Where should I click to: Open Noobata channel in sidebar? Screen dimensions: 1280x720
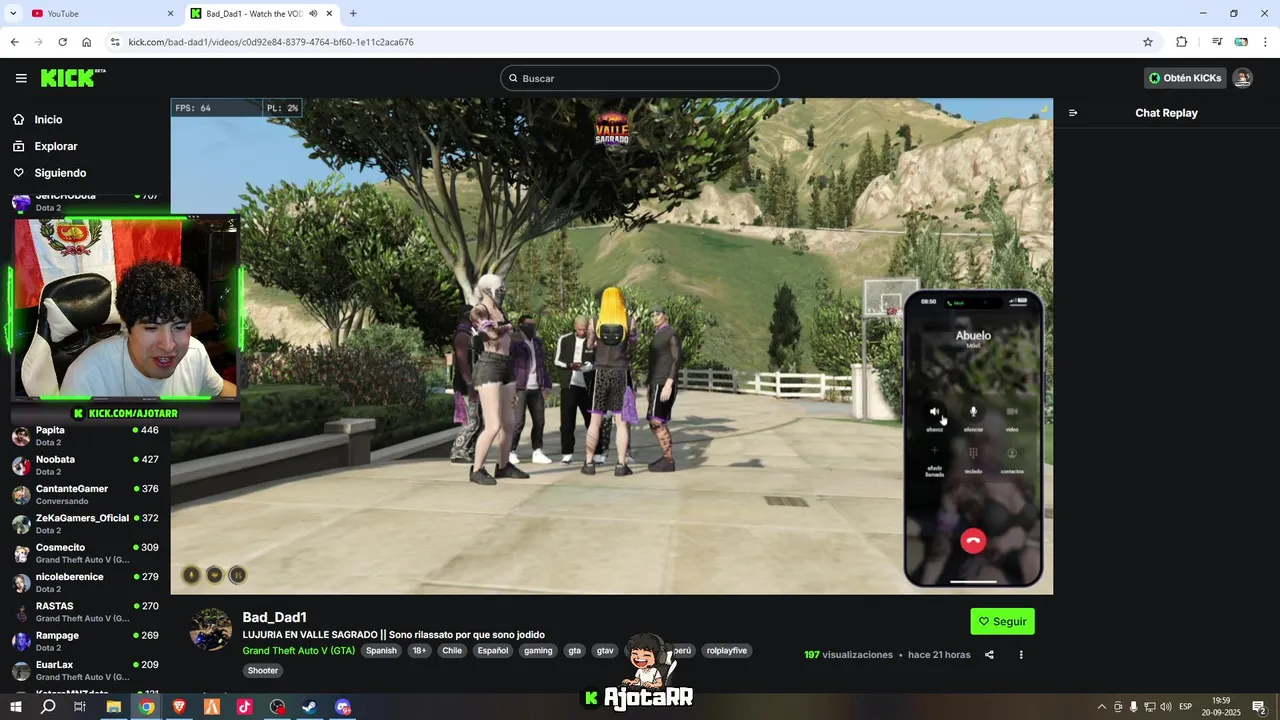click(85, 465)
